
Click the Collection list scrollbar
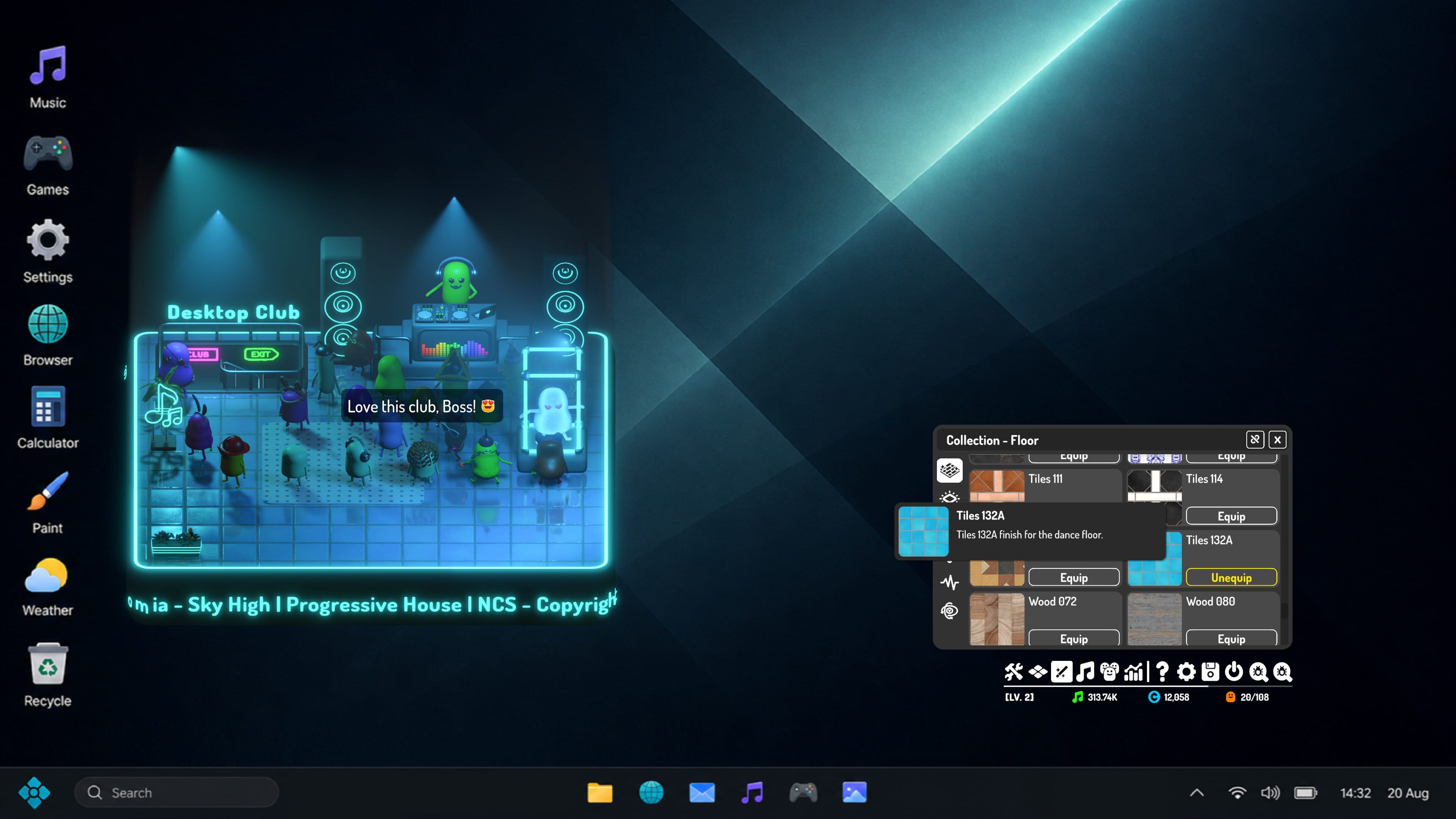(1284, 549)
